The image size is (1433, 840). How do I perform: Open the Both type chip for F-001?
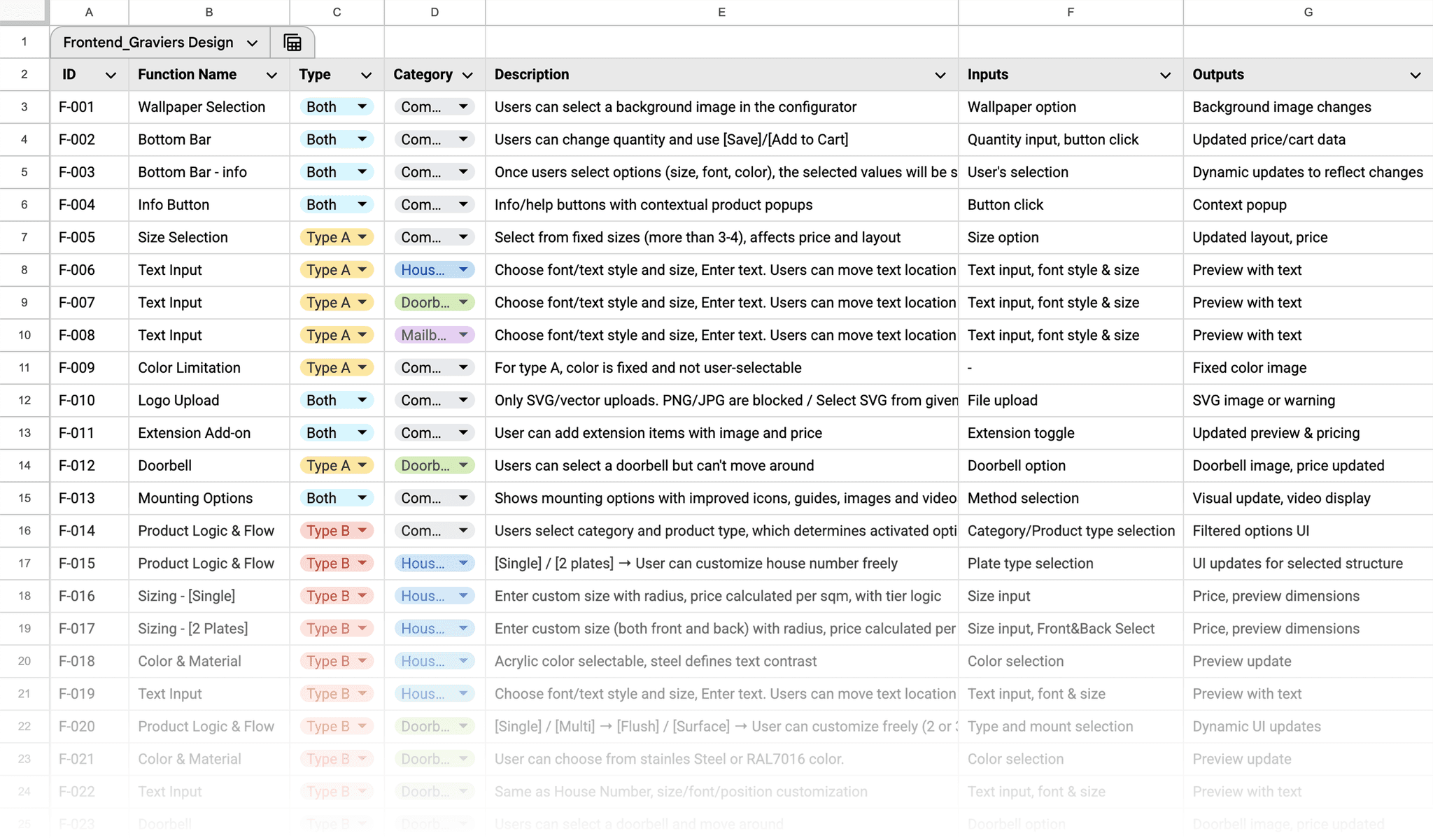[x=337, y=107]
